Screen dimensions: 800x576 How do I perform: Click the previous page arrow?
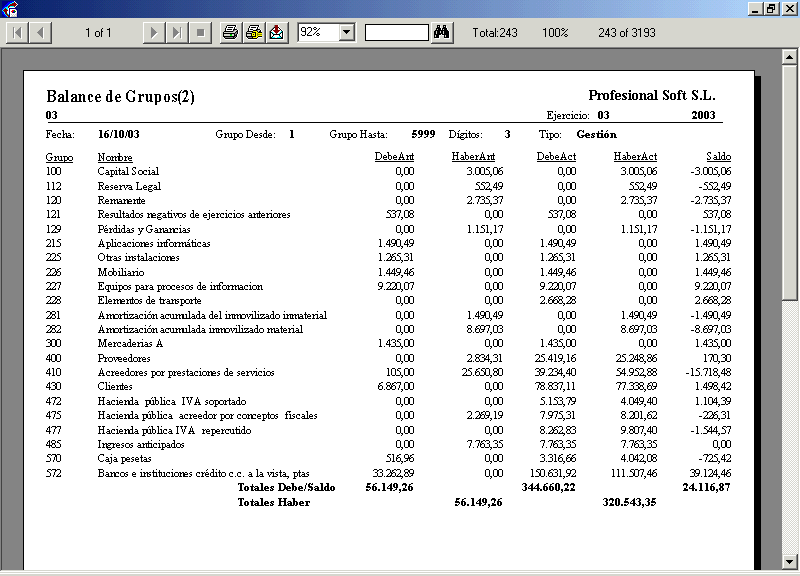(41, 33)
